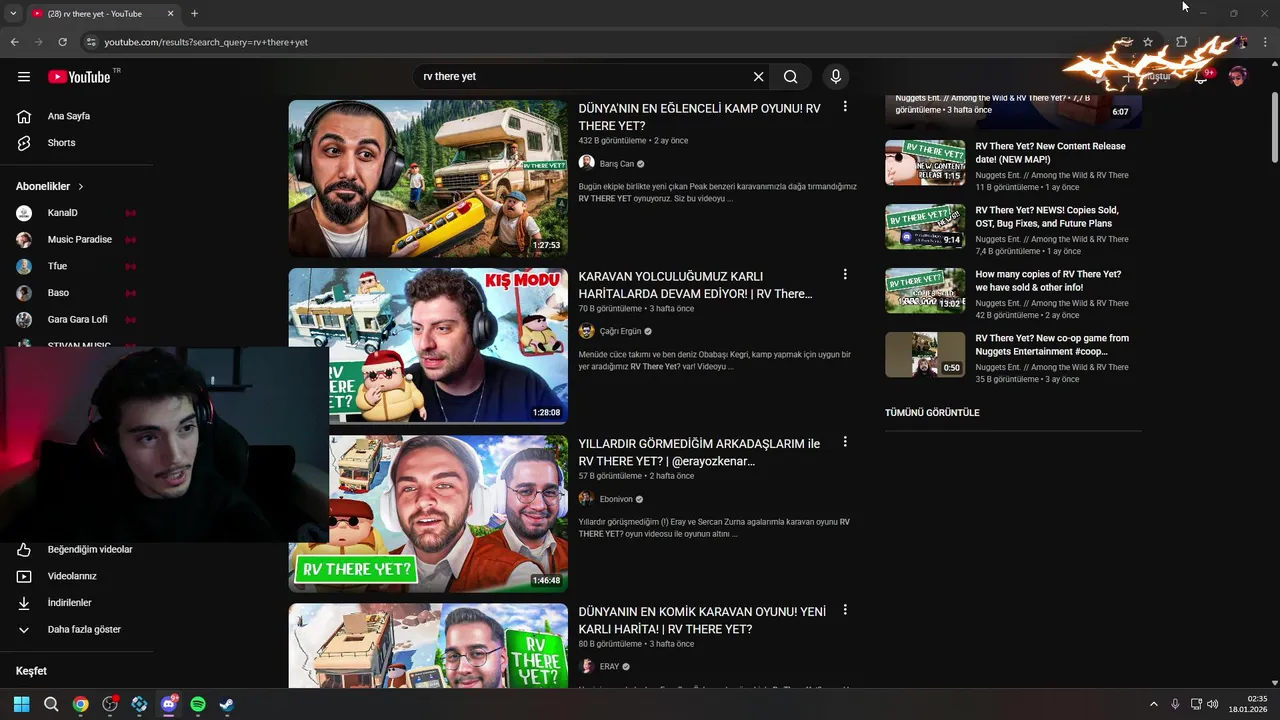Open OBS Studio from taskbar
Viewport: 1280px width, 720px height.
[x=110, y=704]
